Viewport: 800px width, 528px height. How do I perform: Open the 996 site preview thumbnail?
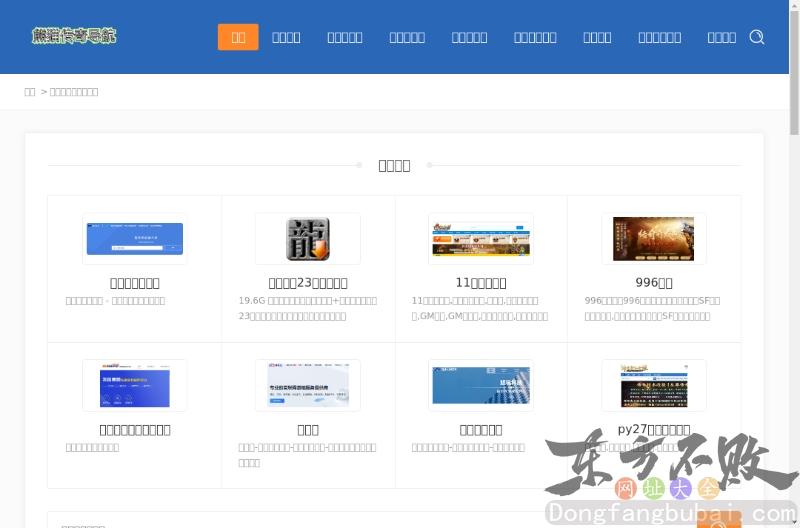[653, 239]
